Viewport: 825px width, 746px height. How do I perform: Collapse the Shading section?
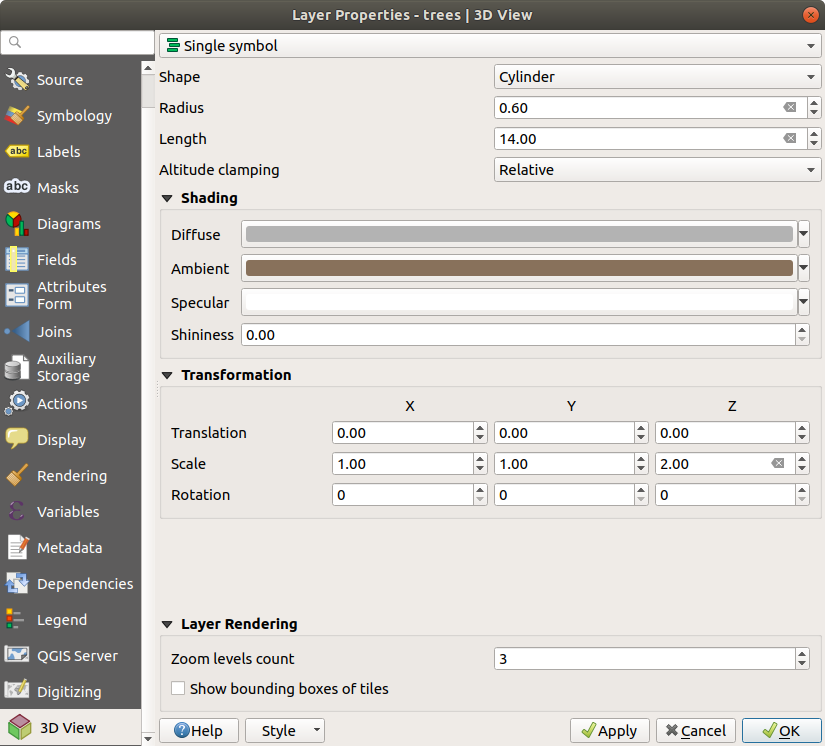pos(167,199)
